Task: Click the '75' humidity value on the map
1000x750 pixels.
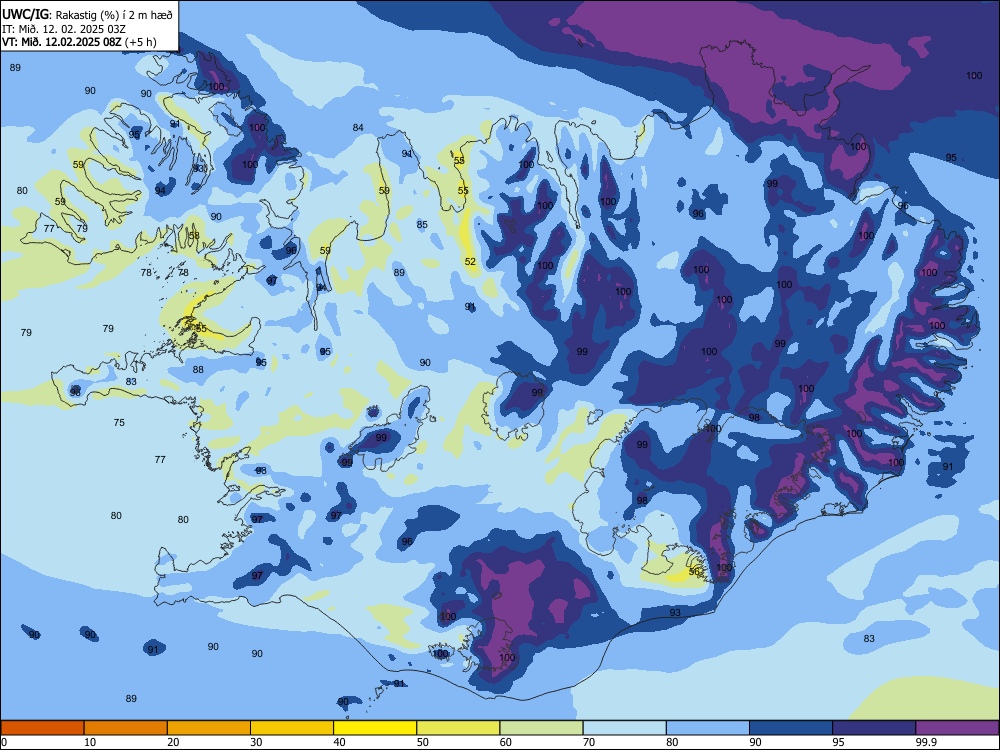Action: pyautogui.click(x=119, y=422)
